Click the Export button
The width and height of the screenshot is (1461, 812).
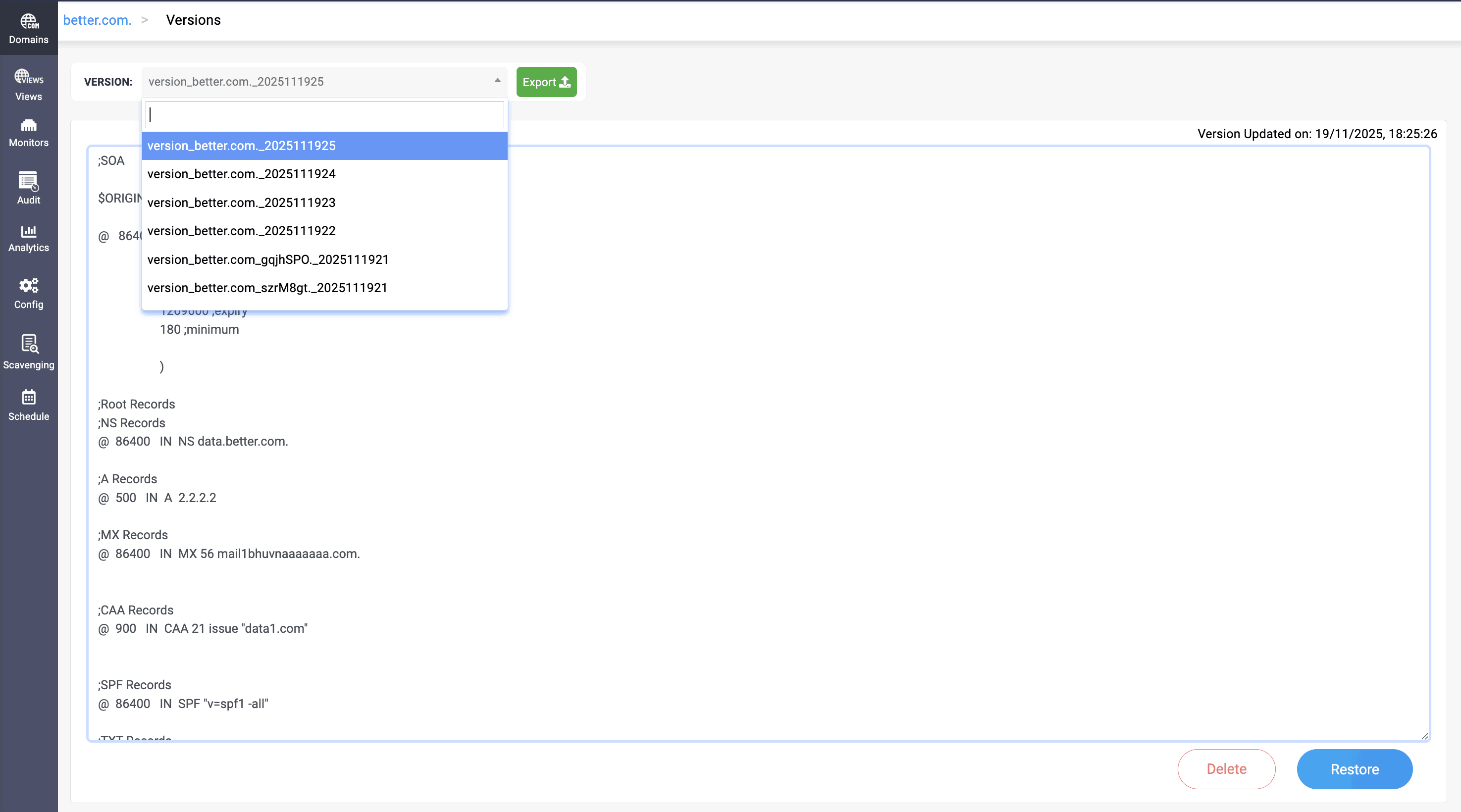[x=546, y=82]
